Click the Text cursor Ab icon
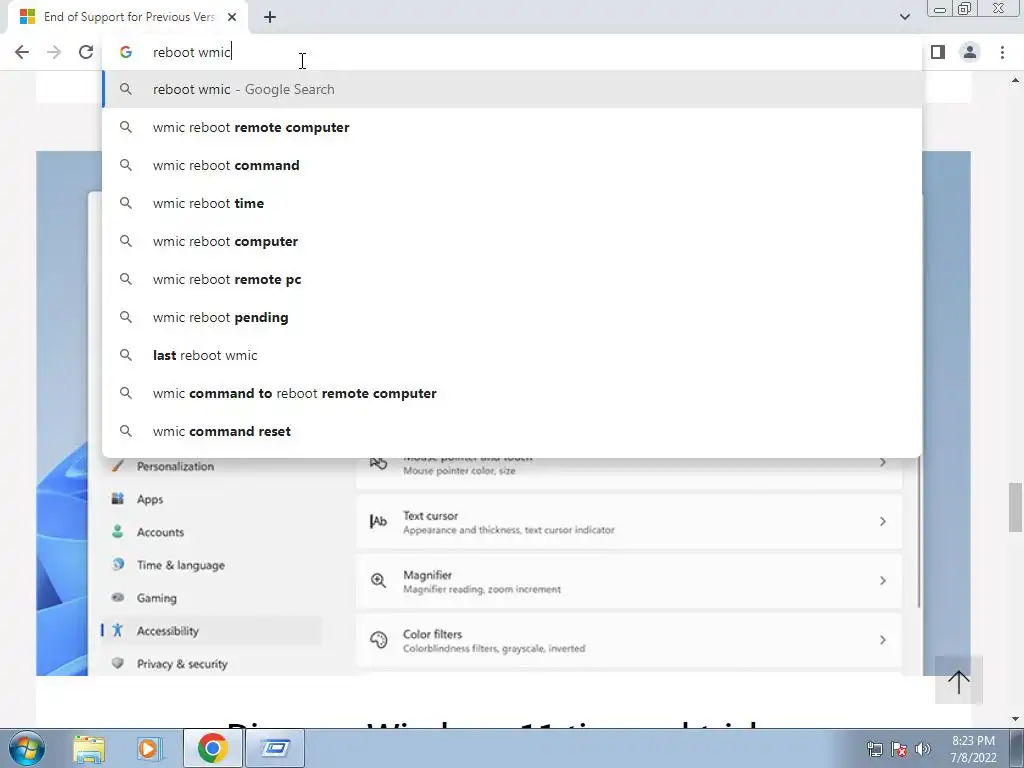Image resolution: width=1024 pixels, height=768 pixels. [378, 521]
